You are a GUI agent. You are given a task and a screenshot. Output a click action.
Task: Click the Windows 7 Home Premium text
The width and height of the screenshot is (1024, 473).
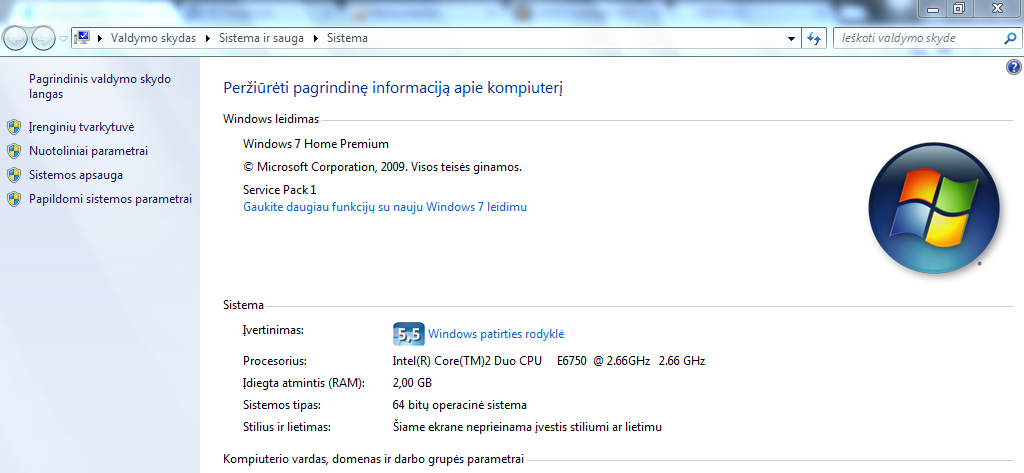tap(315, 144)
